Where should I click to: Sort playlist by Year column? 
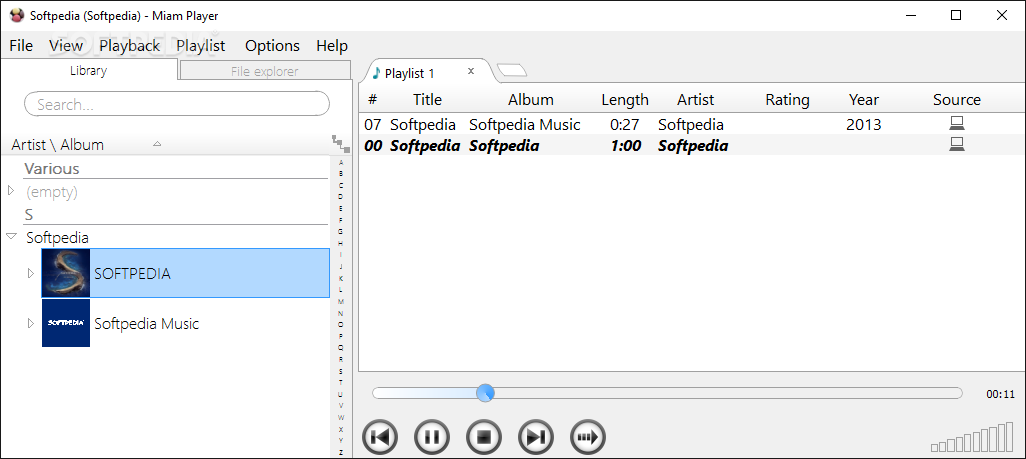pyautogui.click(x=864, y=100)
